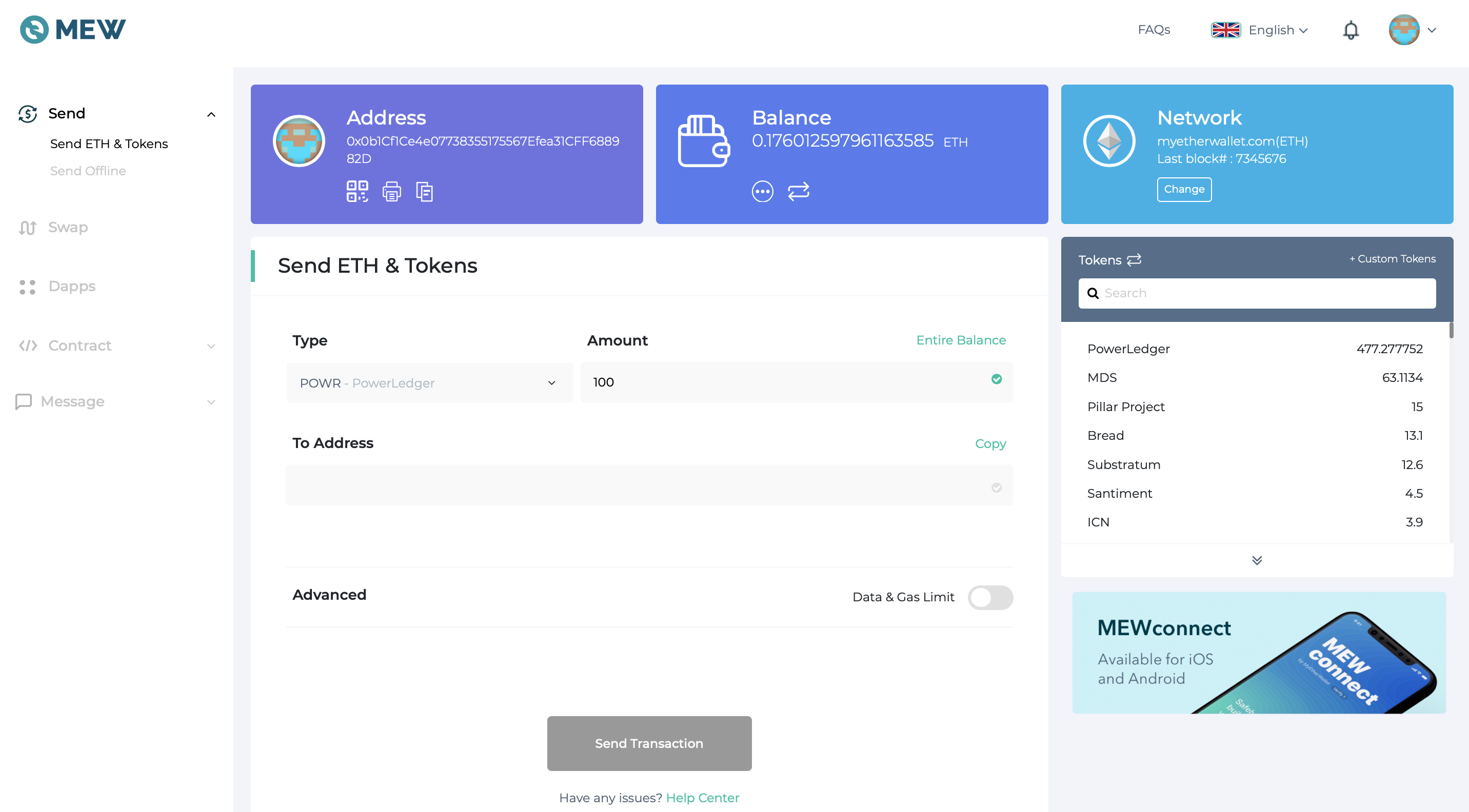1469x812 pixels.
Task: Click the UK flag icon
Action: [1225, 30]
